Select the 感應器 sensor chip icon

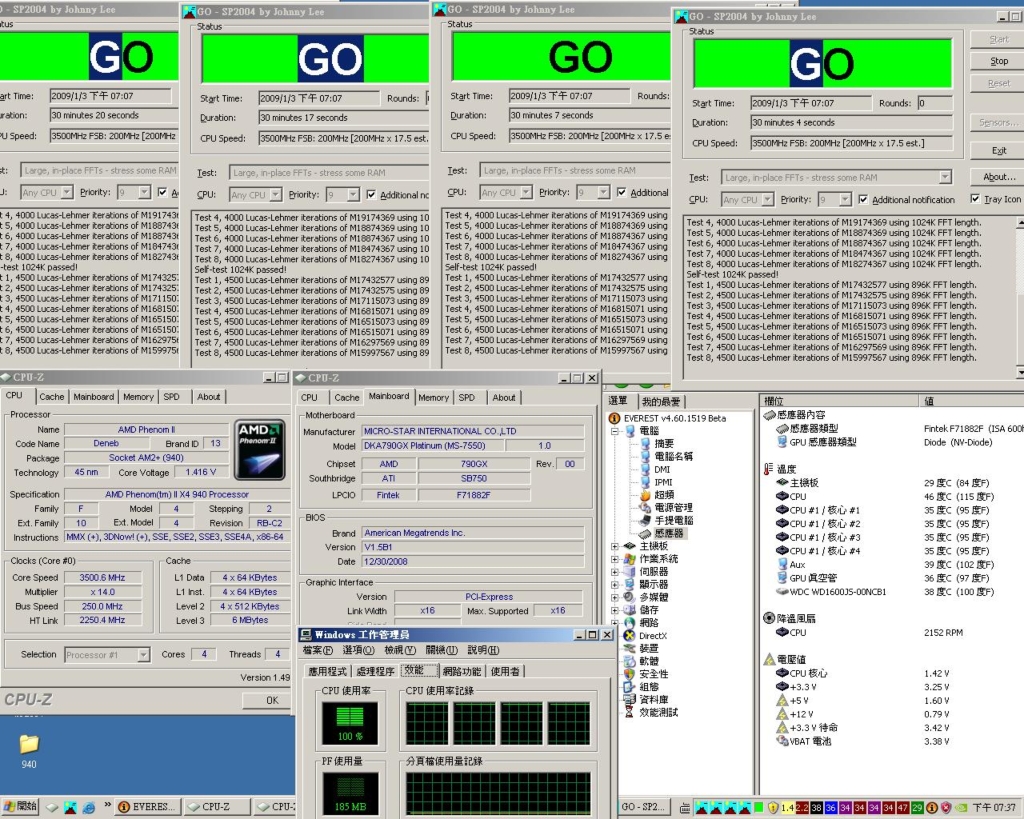click(645, 533)
